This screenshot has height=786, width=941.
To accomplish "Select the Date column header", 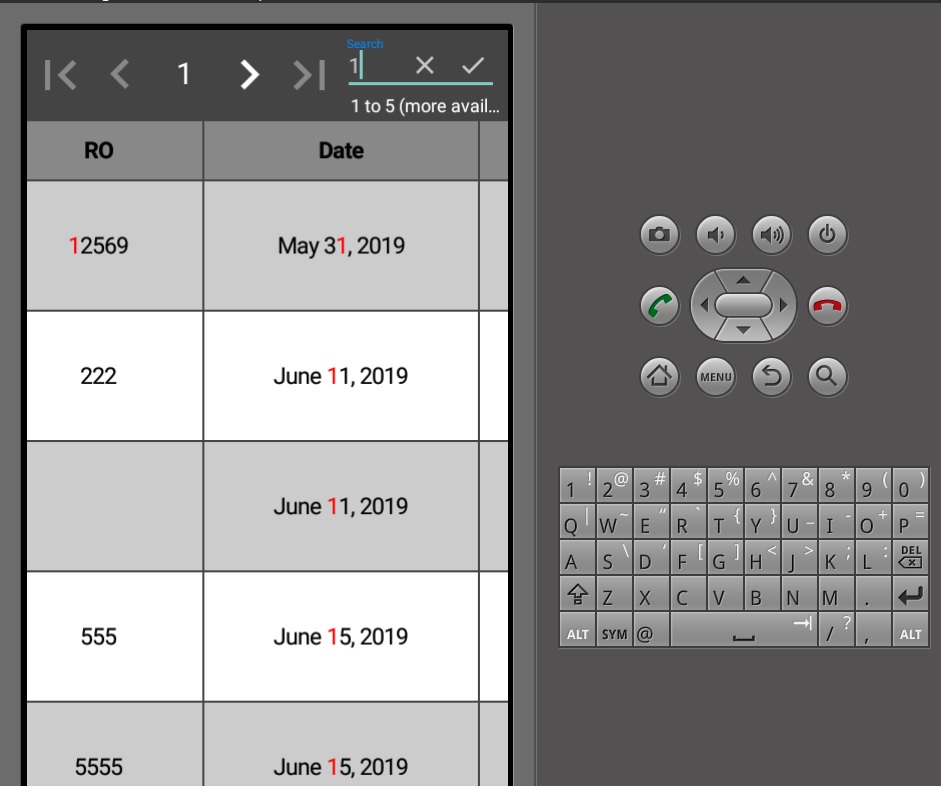I will pyautogui.click(x=341, y=151).
